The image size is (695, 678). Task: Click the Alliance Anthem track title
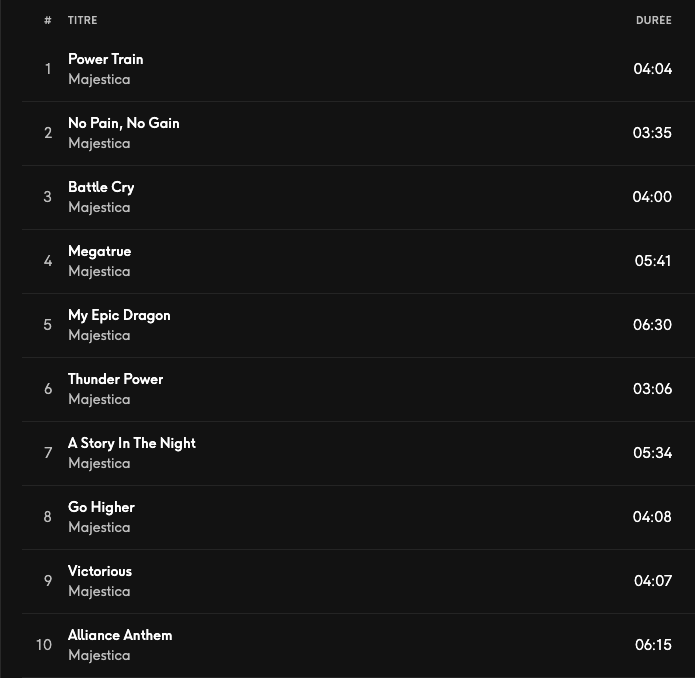(119, 635)
